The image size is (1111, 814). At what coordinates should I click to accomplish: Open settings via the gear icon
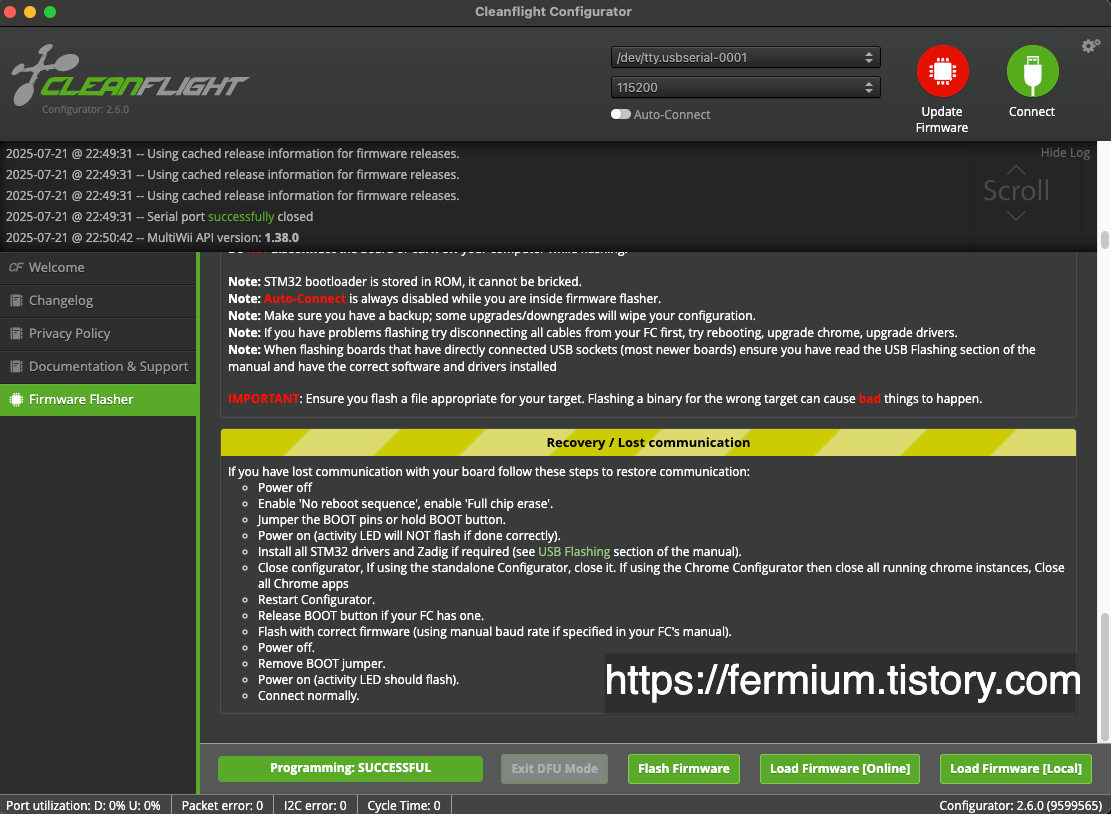click(1090, 46)
